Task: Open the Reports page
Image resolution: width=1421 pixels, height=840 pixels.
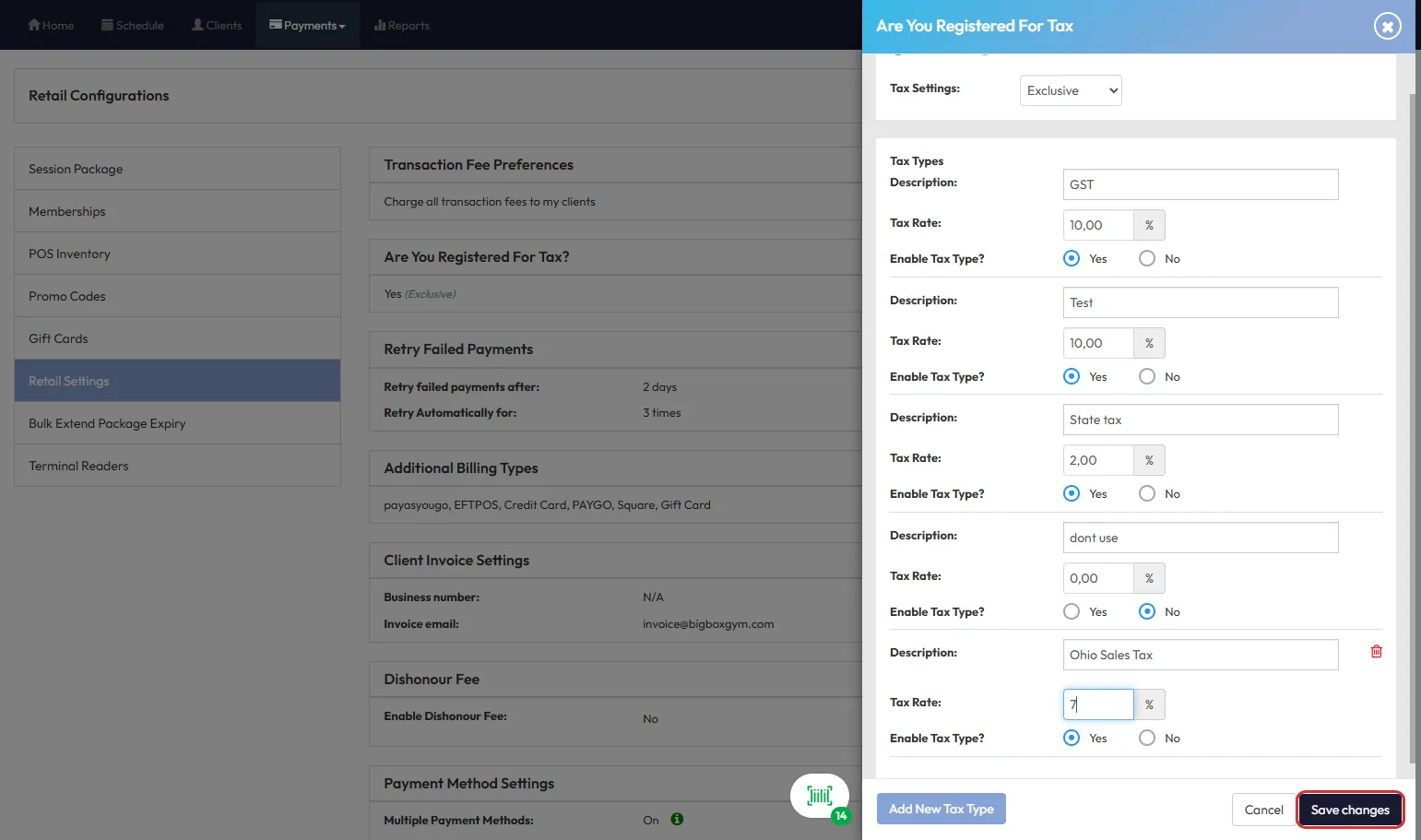Action: click(402, 25)
